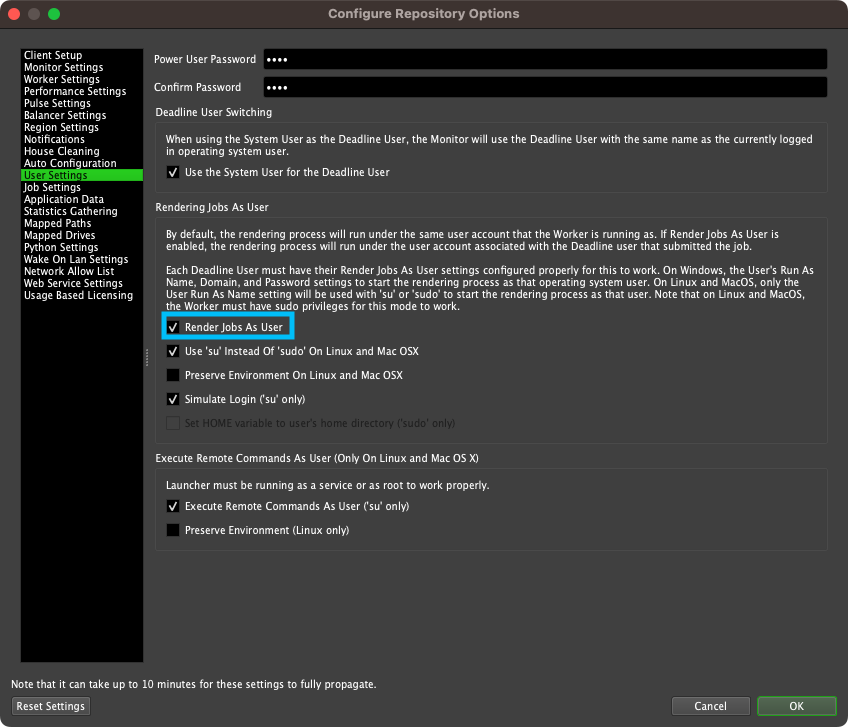Click the Power User Password field
This screenshot has width=848, height=727.
[x=545, y=60]
